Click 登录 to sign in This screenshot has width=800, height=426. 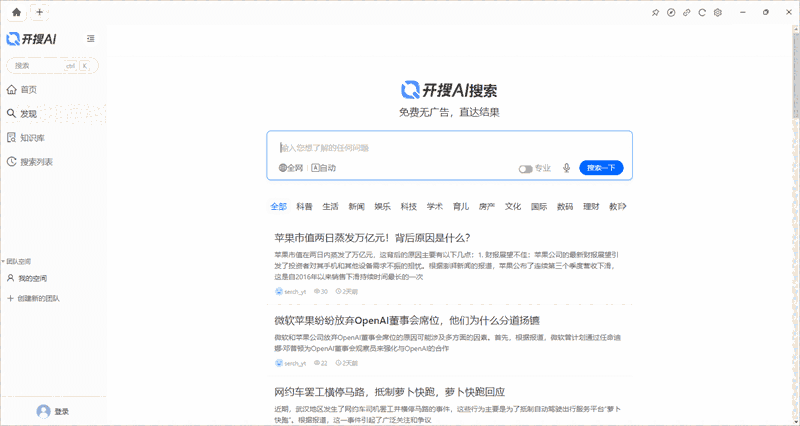pyautogui.click(x=62, y=412)
